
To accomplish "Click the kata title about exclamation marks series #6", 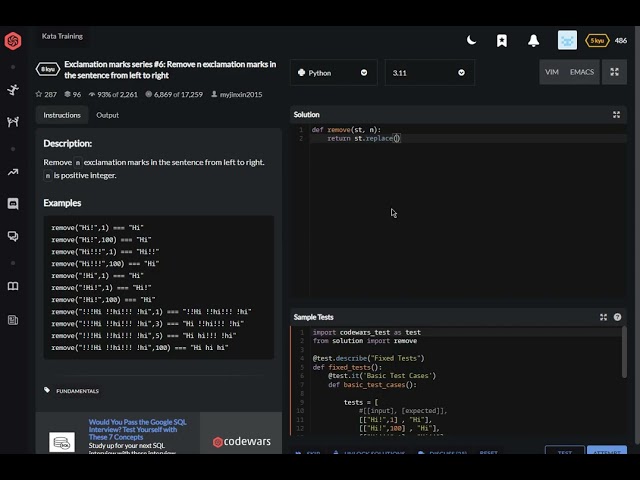I will tap(170, 70).
